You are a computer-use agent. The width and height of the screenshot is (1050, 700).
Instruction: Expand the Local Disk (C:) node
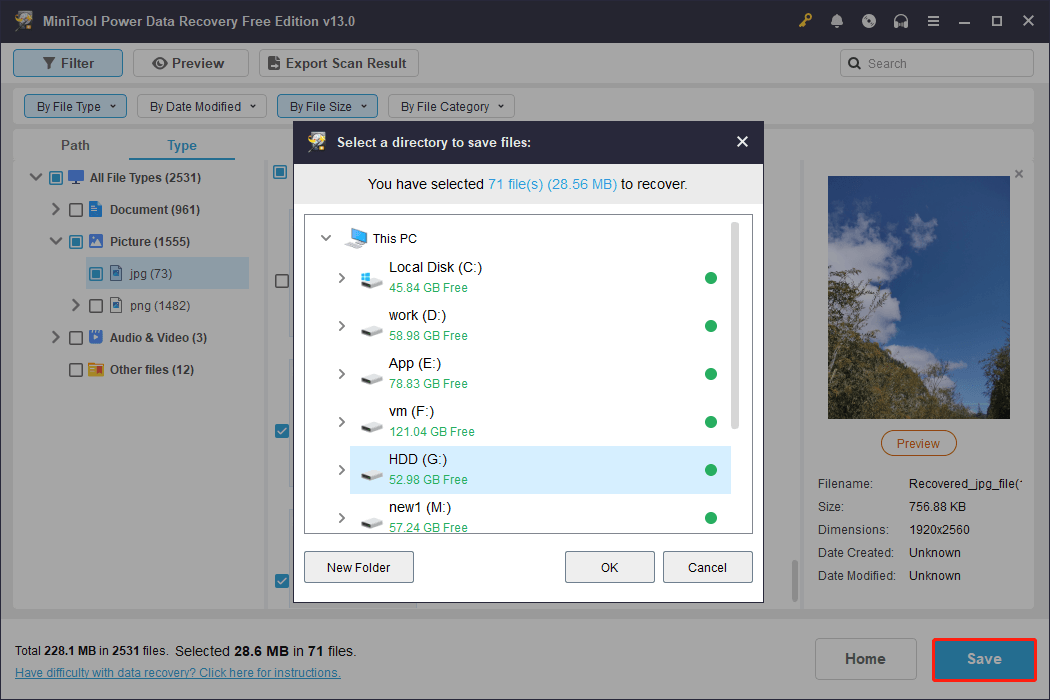tap(342, 278)
